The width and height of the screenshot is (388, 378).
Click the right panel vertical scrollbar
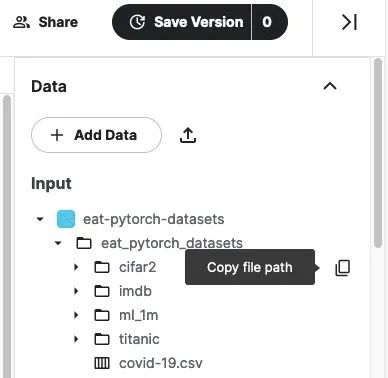378,153
